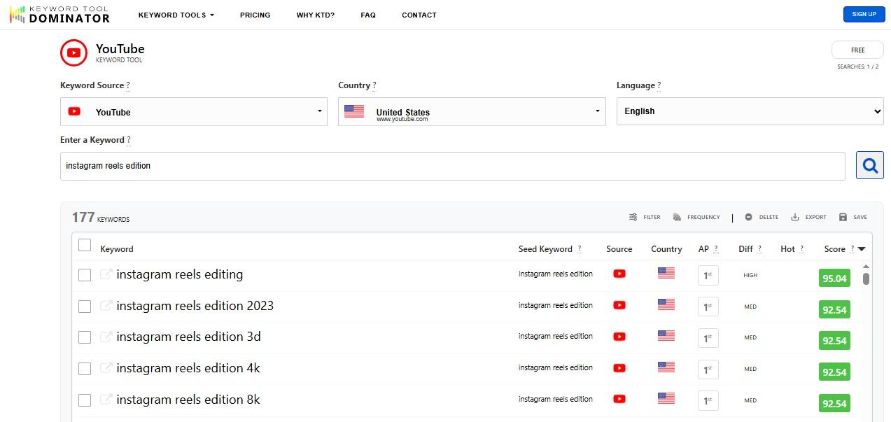Open external link icon for instagram reels edition 2023
This screenshot has height=422, width=891.
[106, 306]
